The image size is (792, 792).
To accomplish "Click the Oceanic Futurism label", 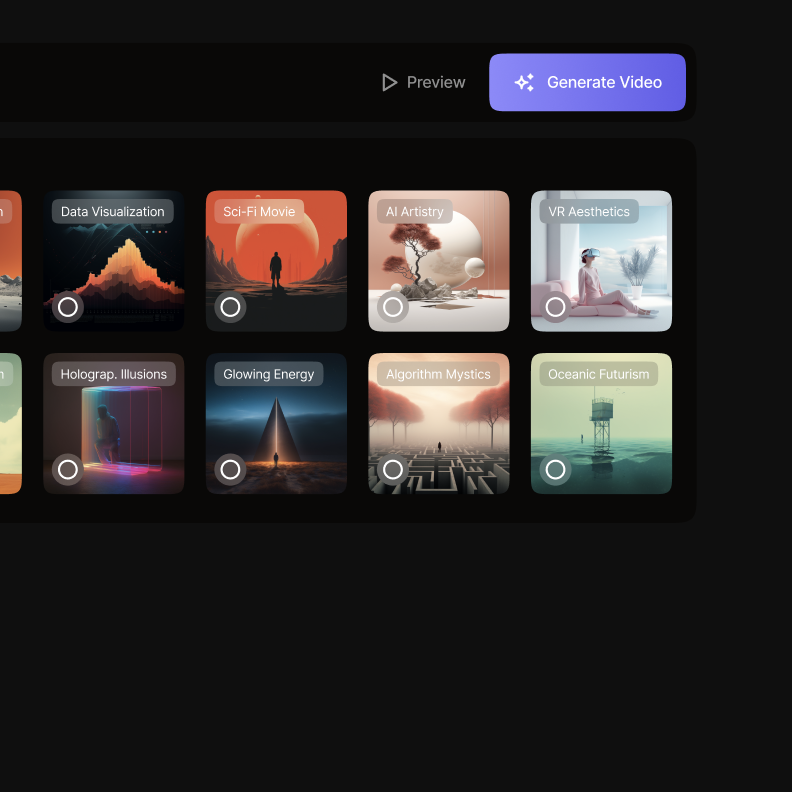I will click(599, 374).
